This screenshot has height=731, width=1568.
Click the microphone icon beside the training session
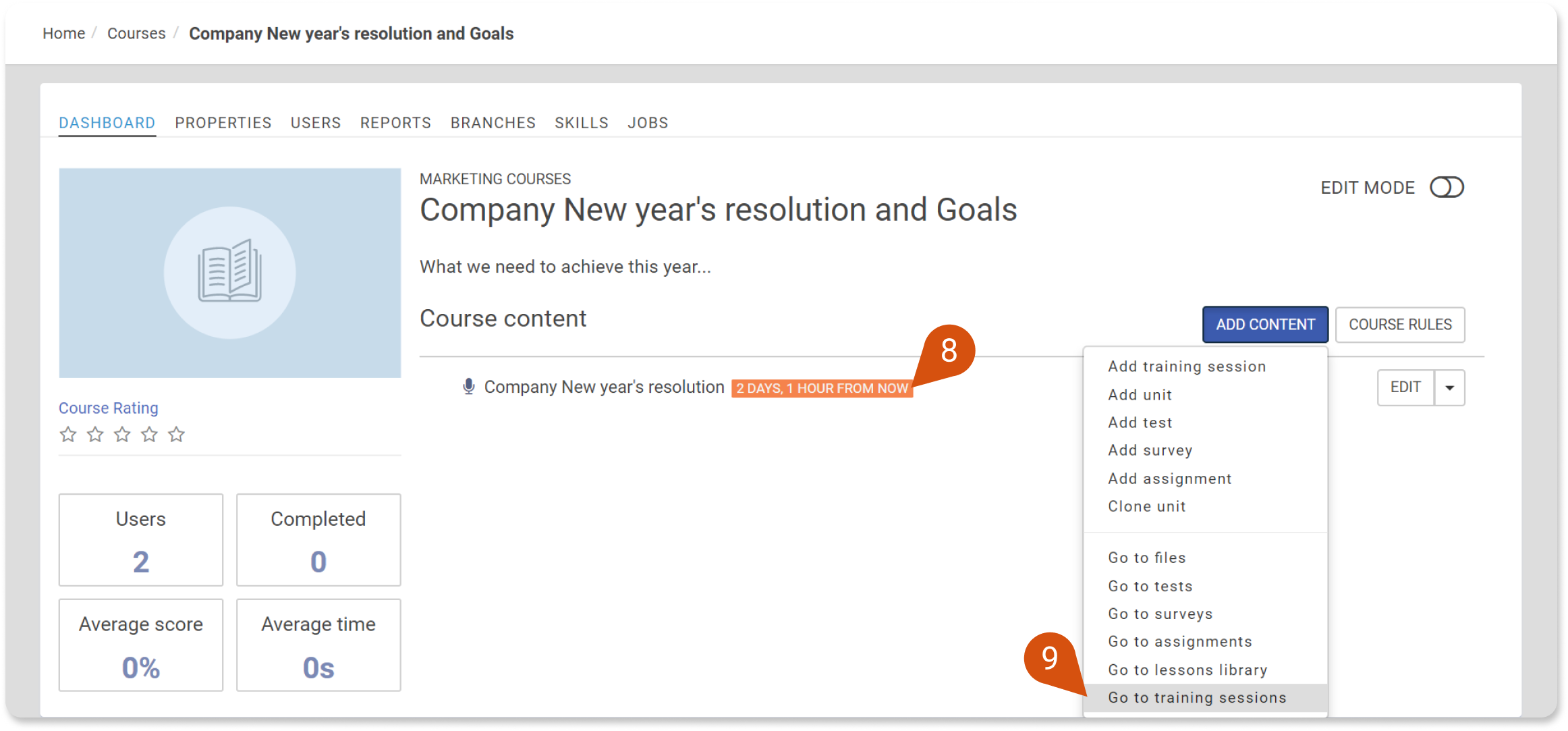[468, 387]
